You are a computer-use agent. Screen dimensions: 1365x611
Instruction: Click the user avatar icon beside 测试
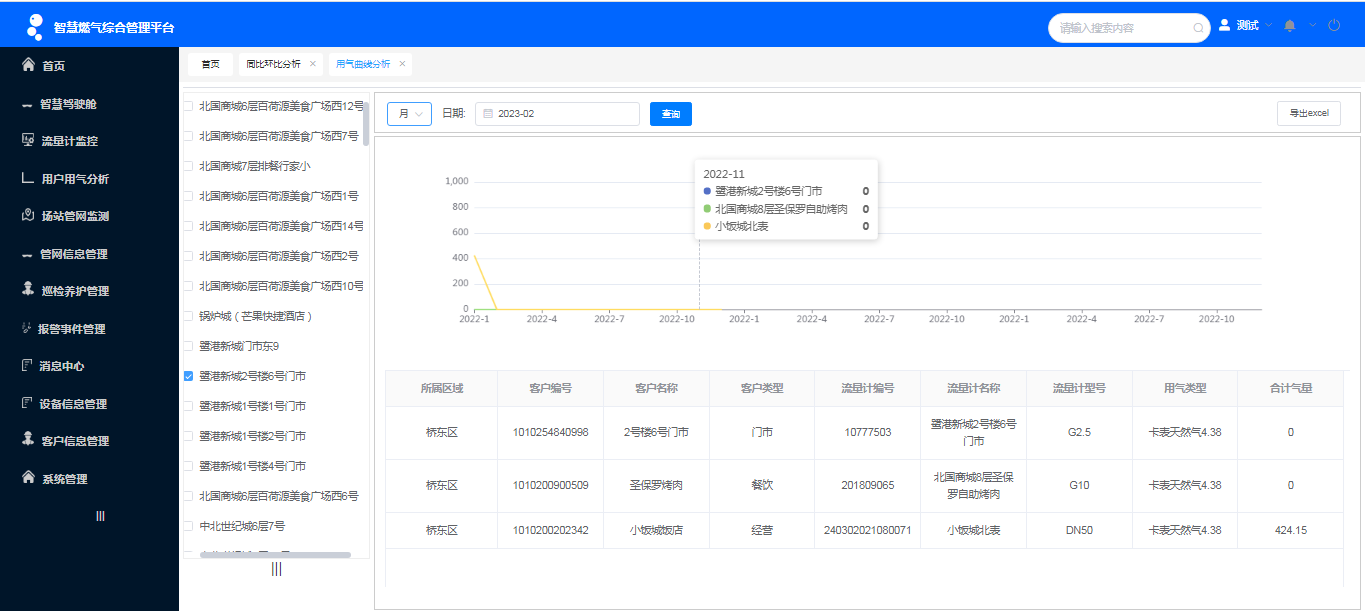(1224, 25)
